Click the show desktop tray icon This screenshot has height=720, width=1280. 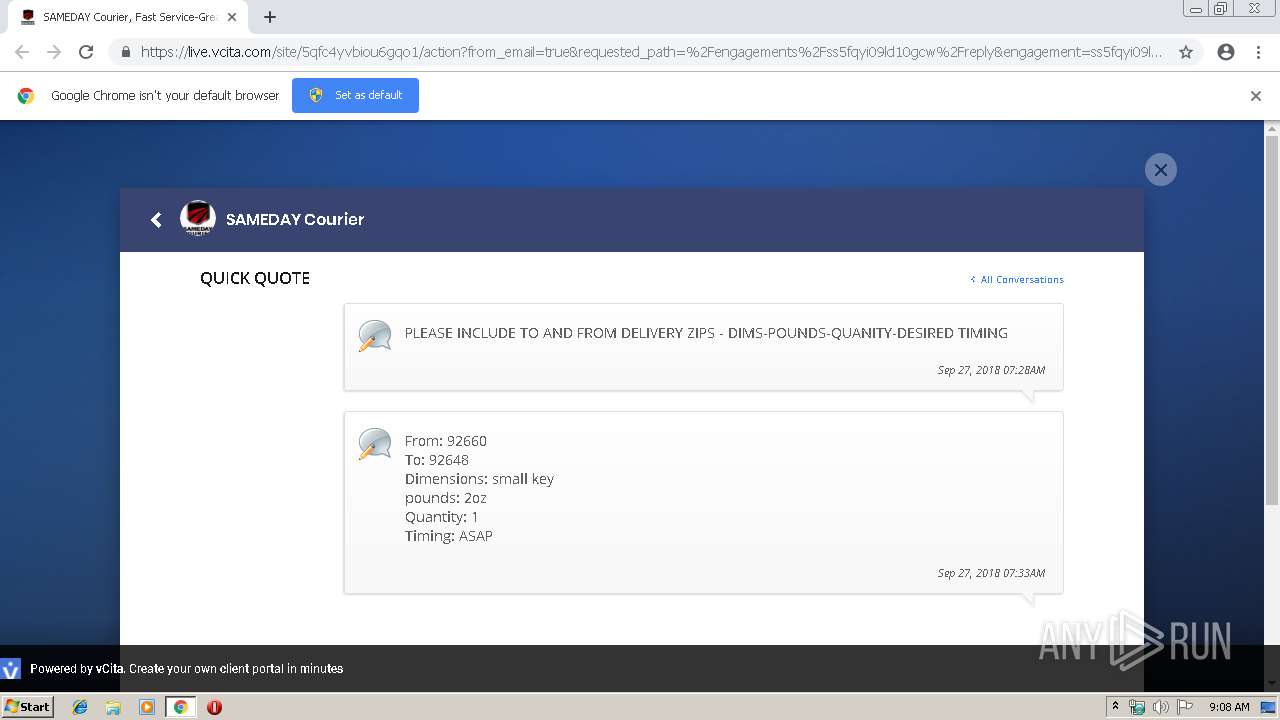tap(1269, 707)
